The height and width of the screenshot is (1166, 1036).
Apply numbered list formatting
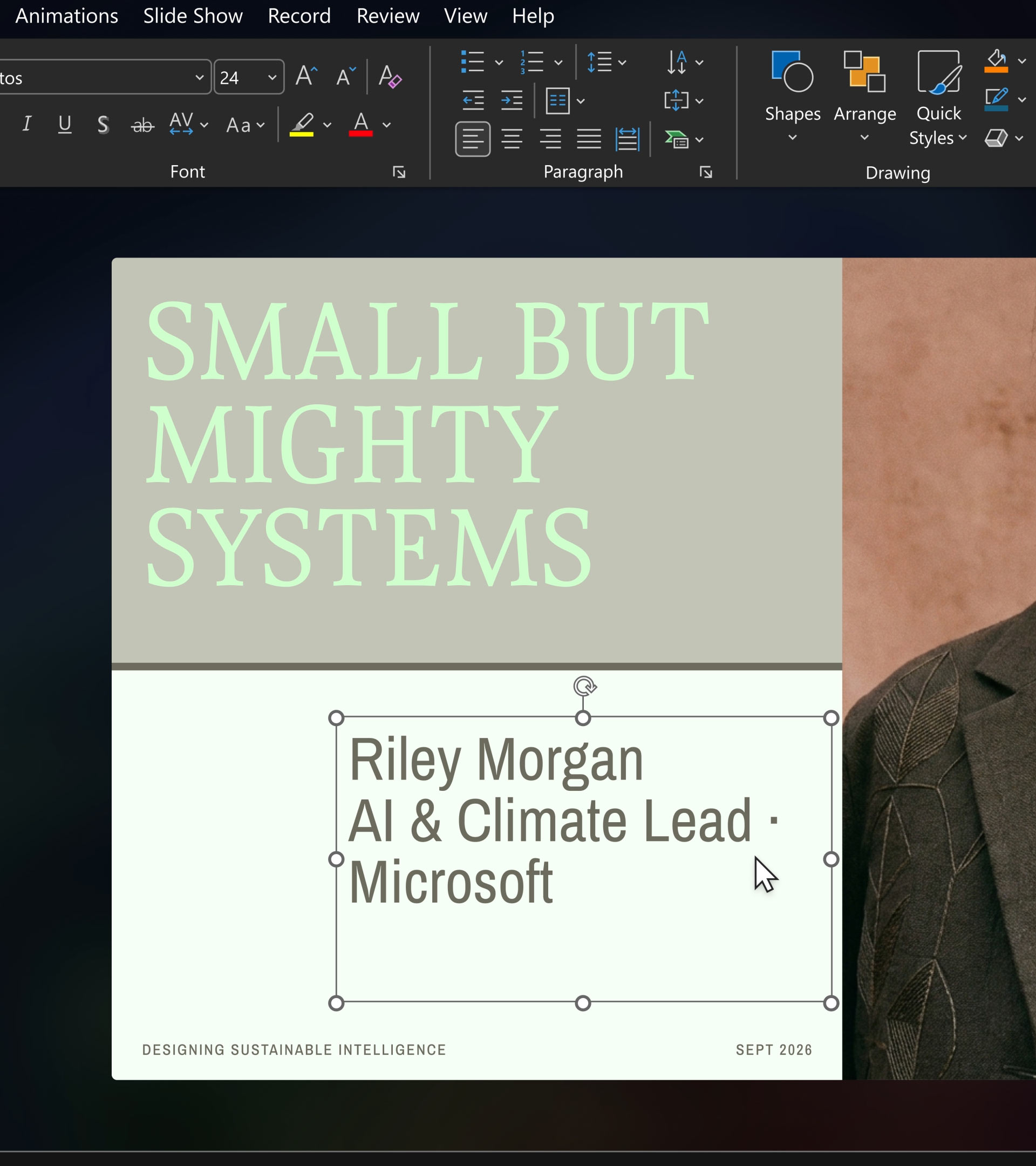532,62
